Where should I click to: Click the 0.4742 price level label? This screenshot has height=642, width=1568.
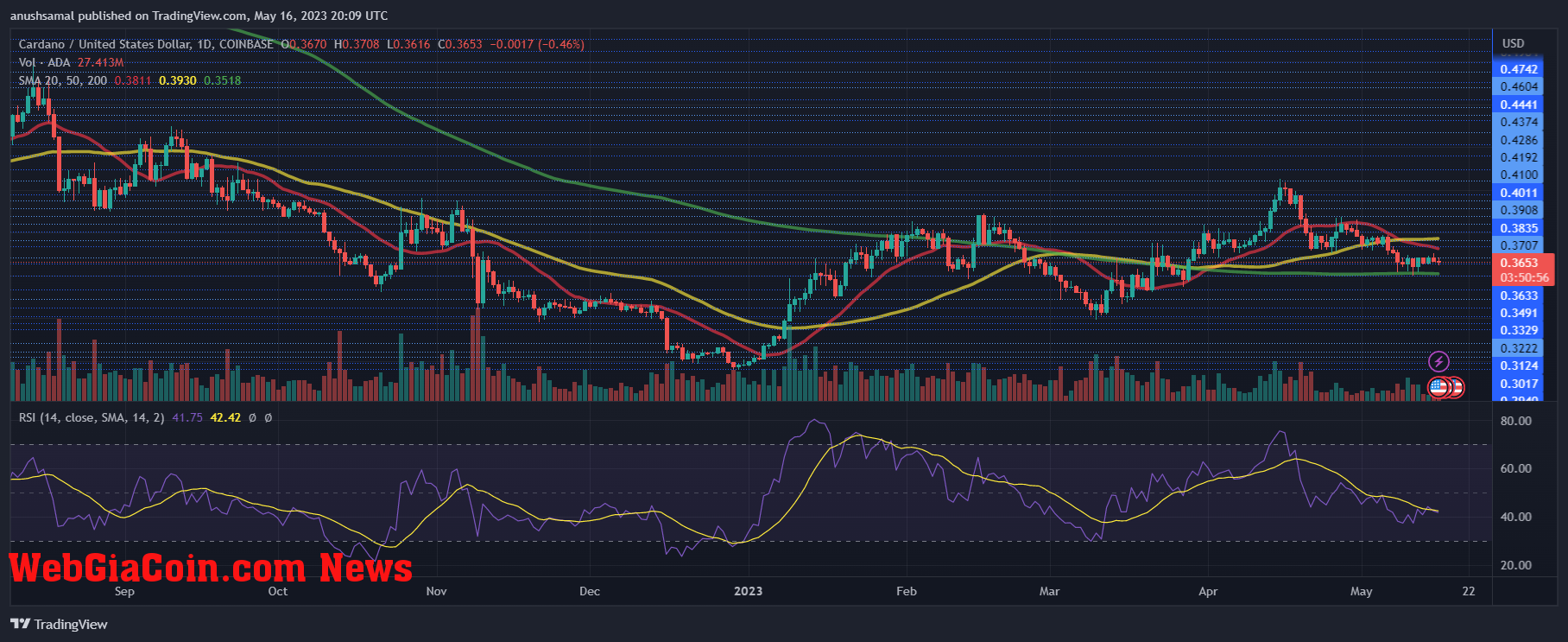tap(1519, 69)
